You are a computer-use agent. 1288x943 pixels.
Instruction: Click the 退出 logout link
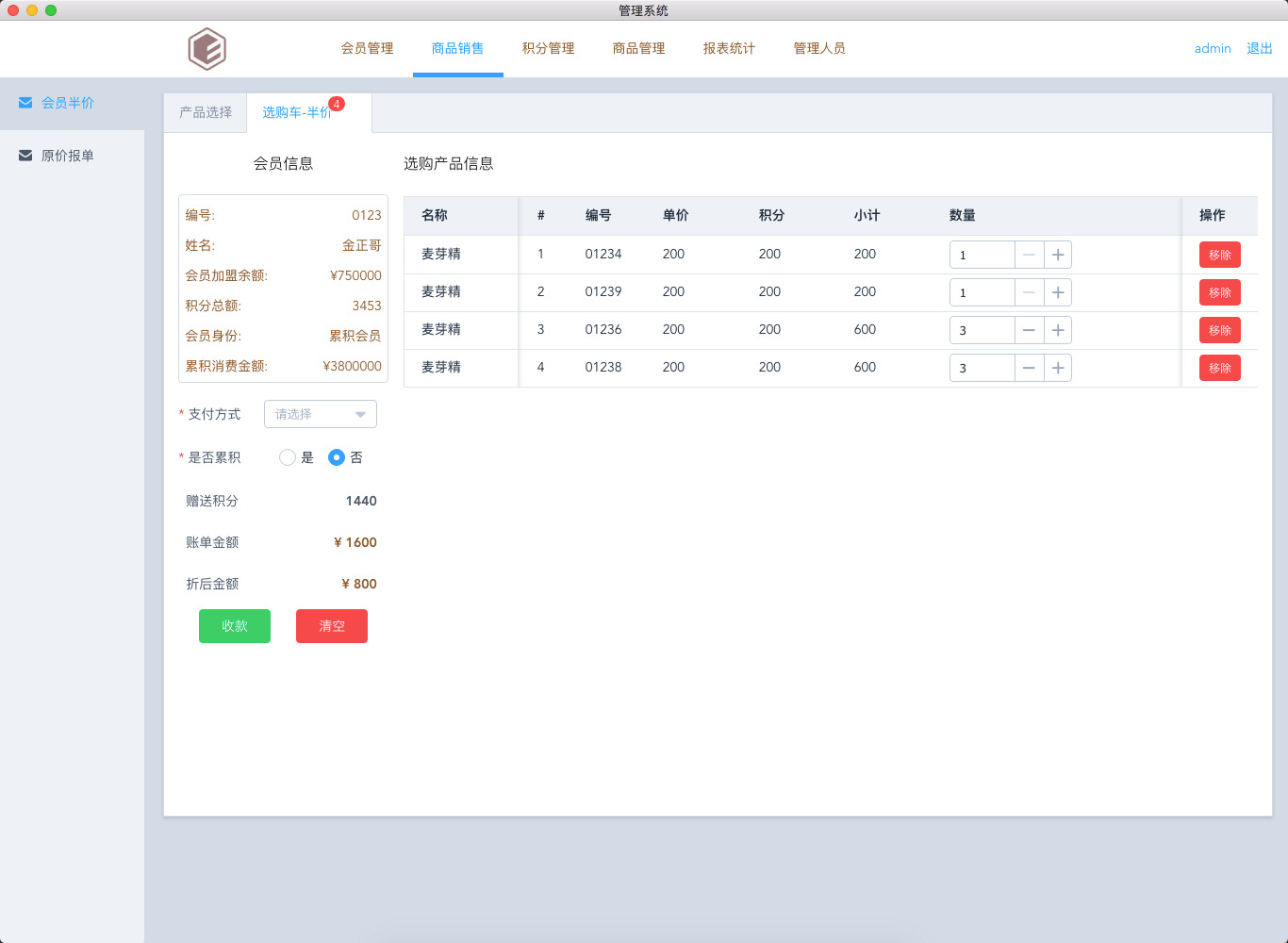pyautogui.click(x=1260, y=48)
